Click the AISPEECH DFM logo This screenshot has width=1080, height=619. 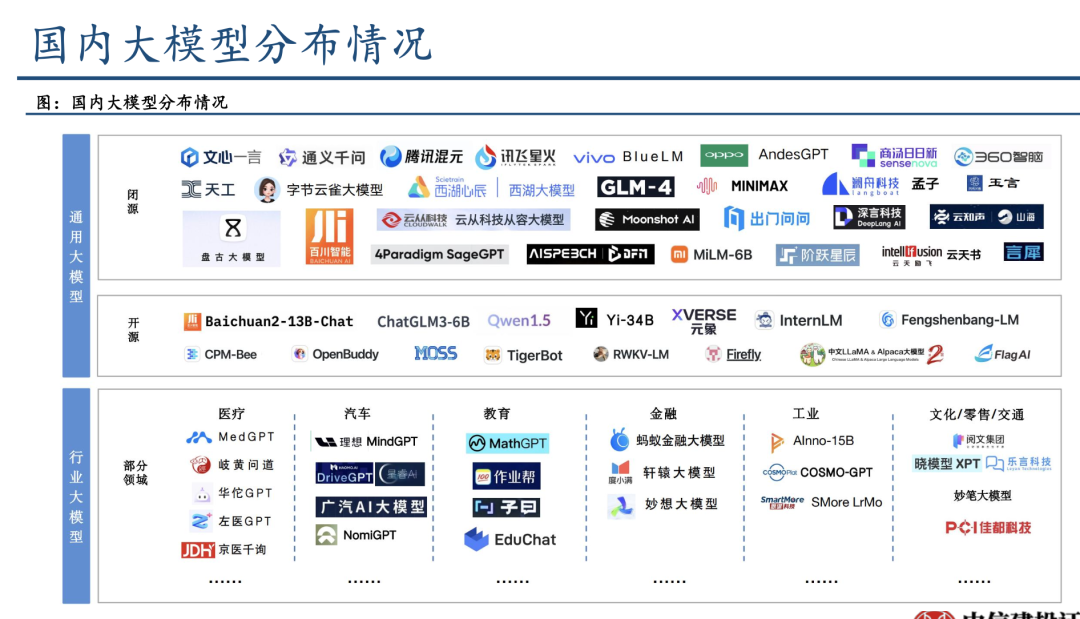[590, 254]
